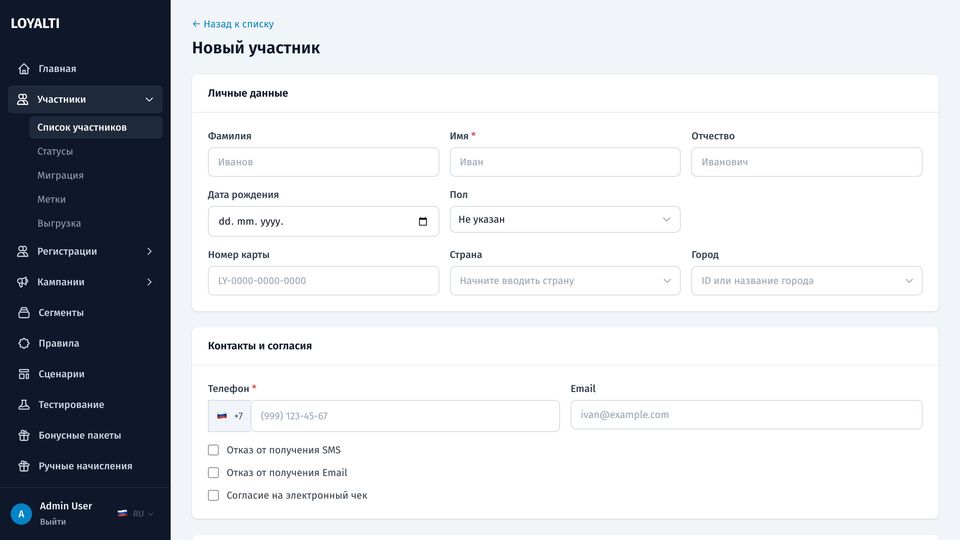This screenshot has height=540, width=960.
Task: Click the Ручные начисления gift icon
Action: point(24,466)
